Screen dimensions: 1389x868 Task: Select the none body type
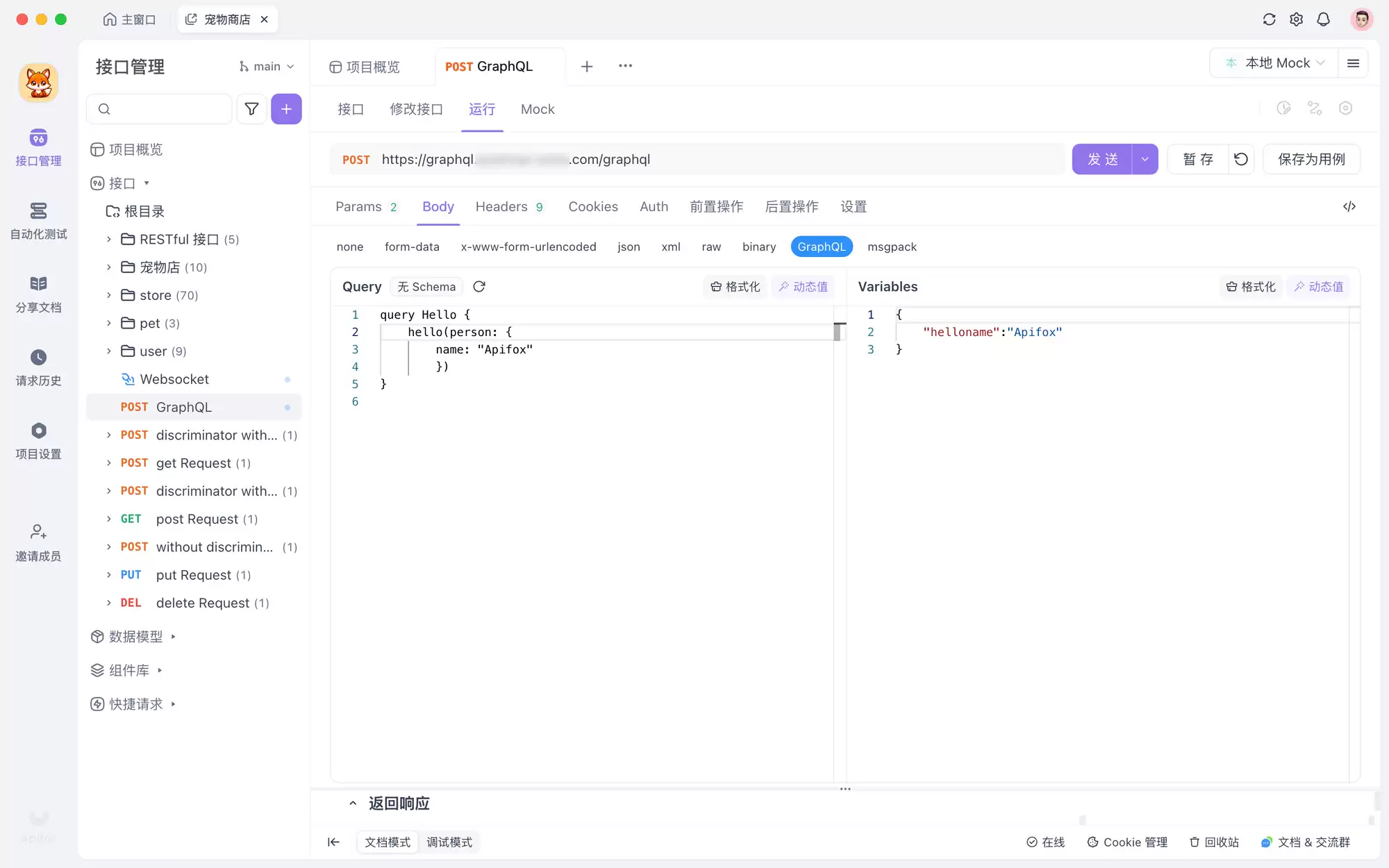tap(350, 247)
